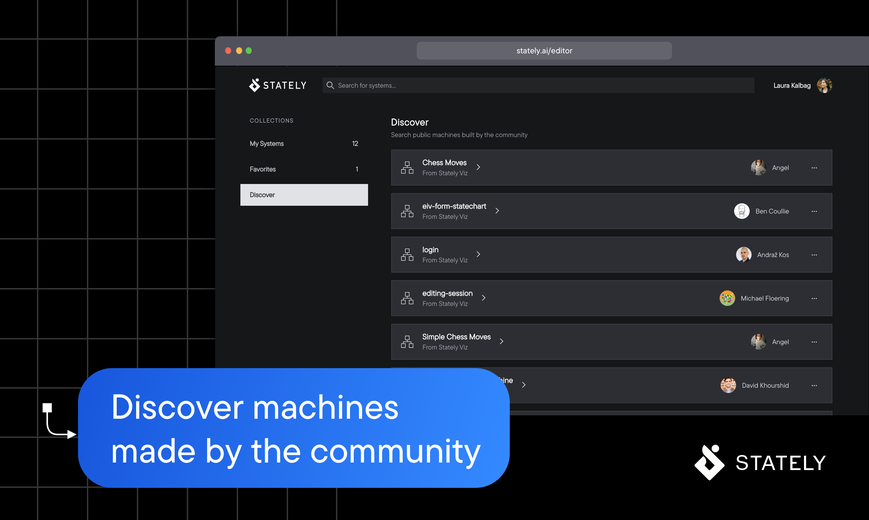Image resolution: width=869 pixels, height=520 pixels.
Task: Open the login machine title
Action: (430, 249)
